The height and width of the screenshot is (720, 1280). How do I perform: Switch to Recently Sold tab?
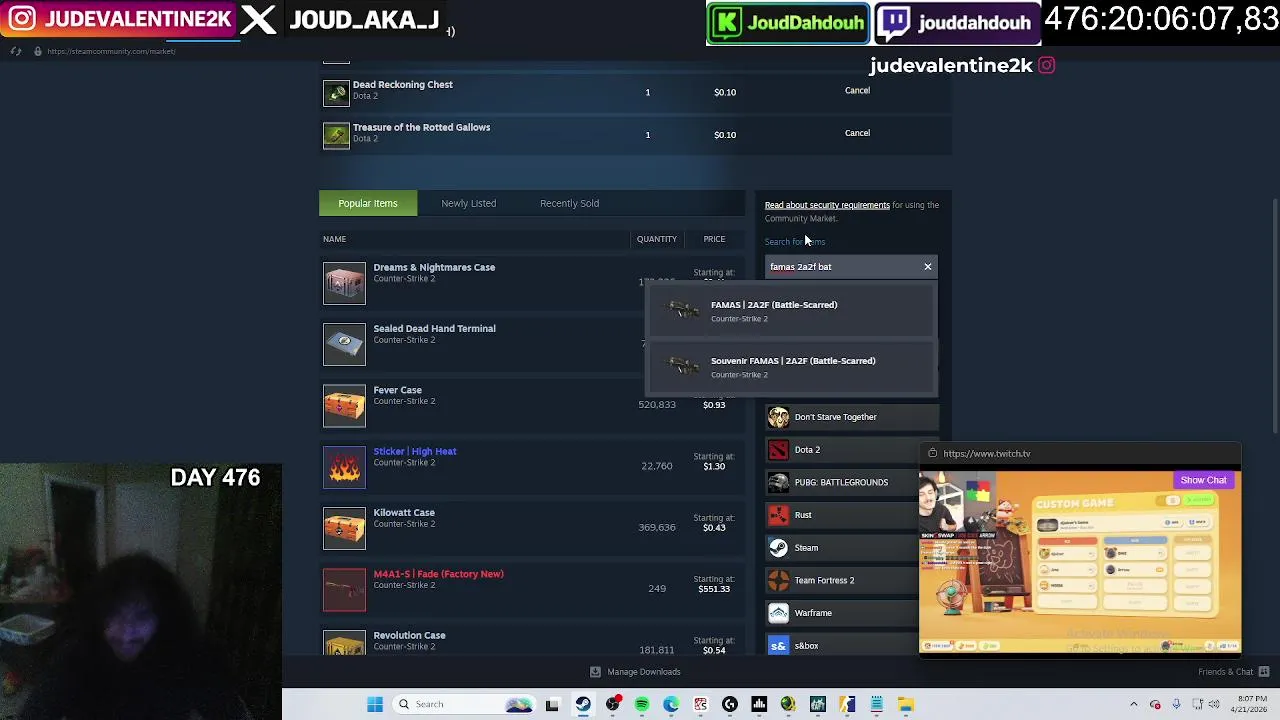(x=569, y=203)
